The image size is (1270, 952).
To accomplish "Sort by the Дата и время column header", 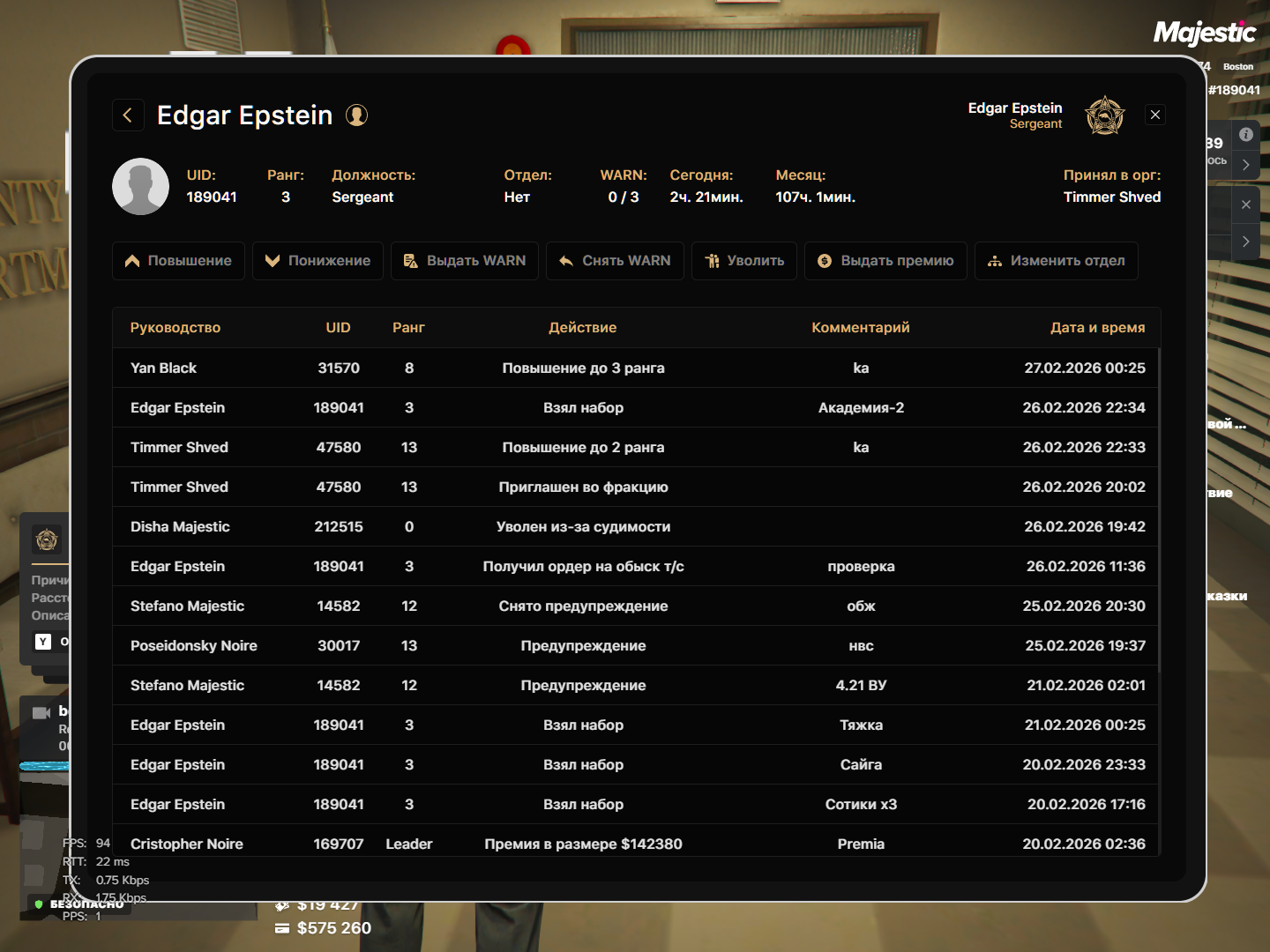I will point(1097,328).
